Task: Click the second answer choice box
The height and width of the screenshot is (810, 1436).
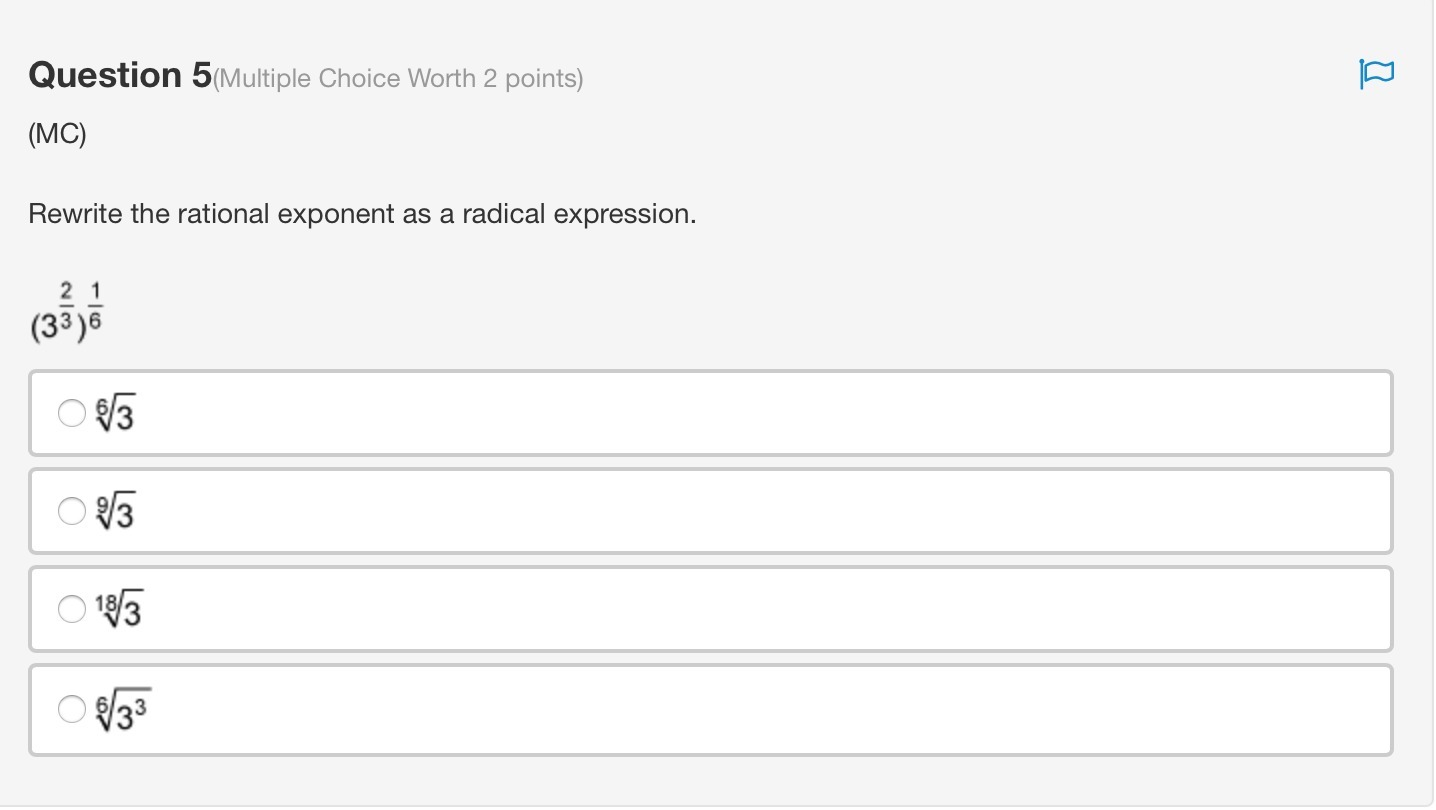Action: [x=710, y=511]
